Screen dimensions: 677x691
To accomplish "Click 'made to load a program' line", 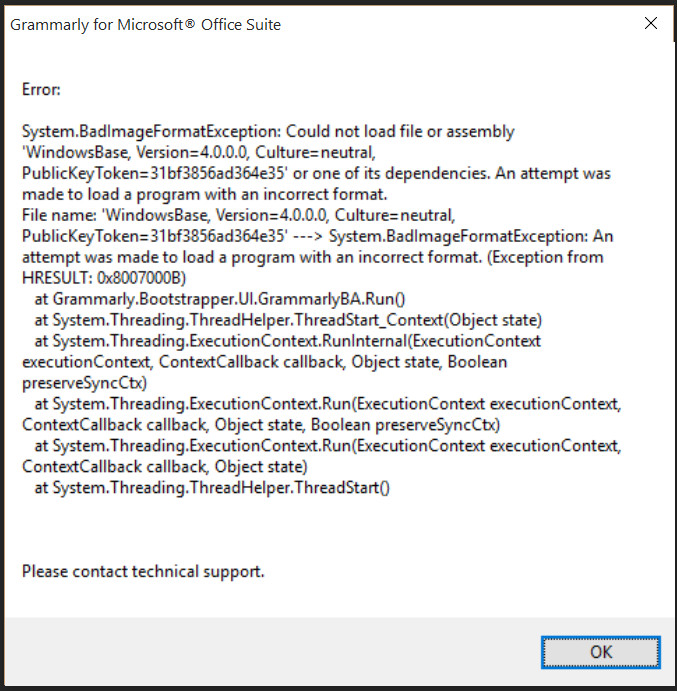I will (x=205, y=194).
